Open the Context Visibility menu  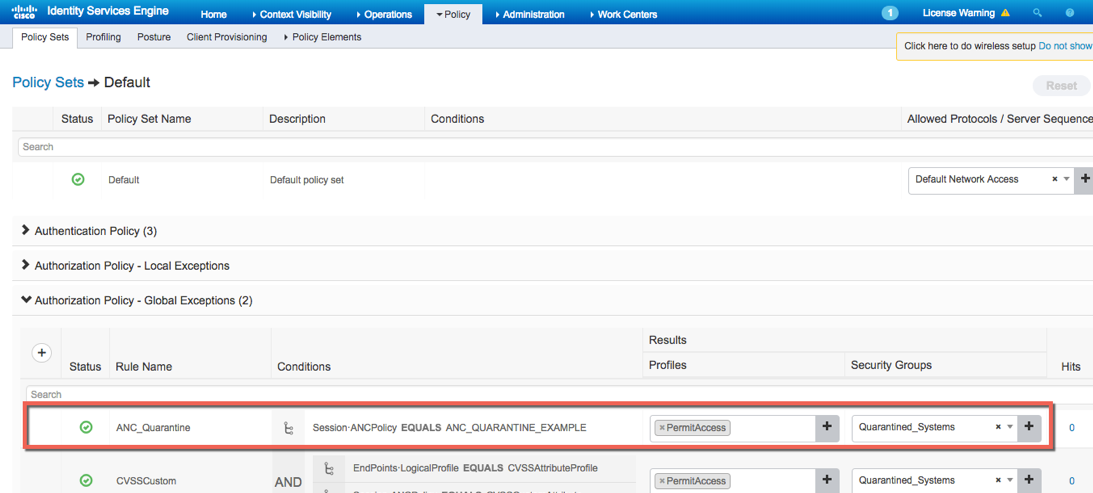(291, 14)
